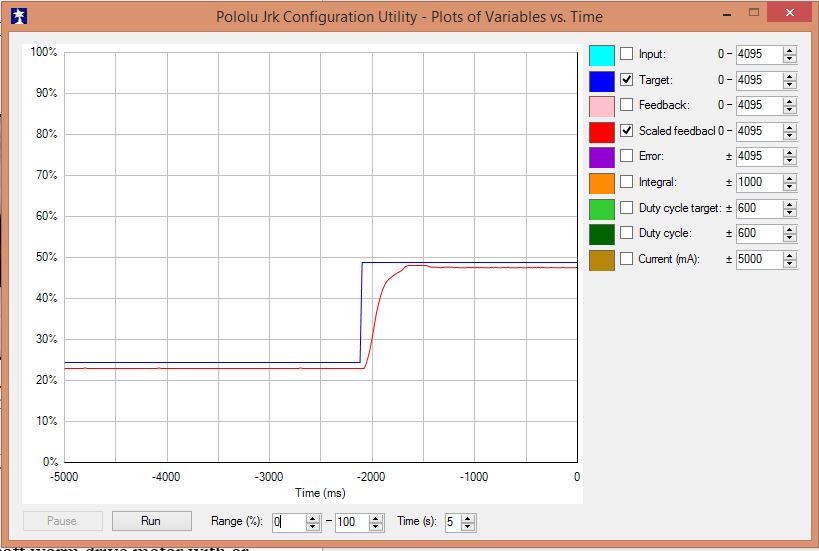Viewport: 819px width, 551px height.
Task: Maximize the Plots window
Action: 753,13
